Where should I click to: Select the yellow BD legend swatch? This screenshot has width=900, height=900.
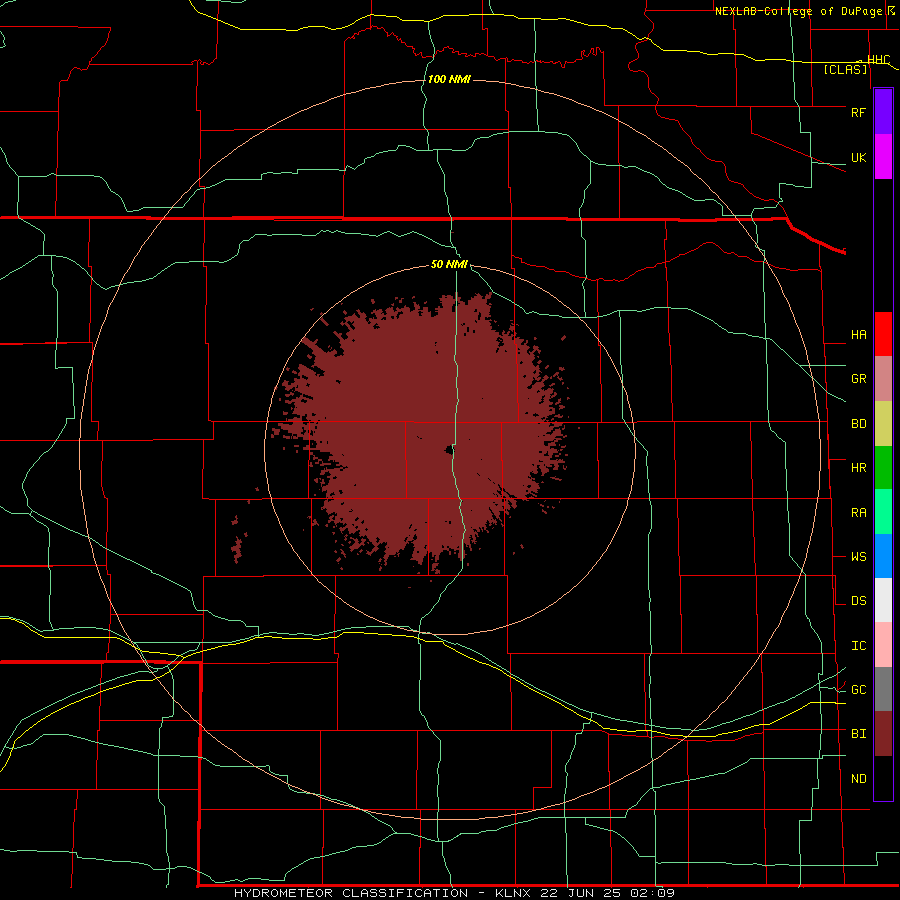(883, 424)
